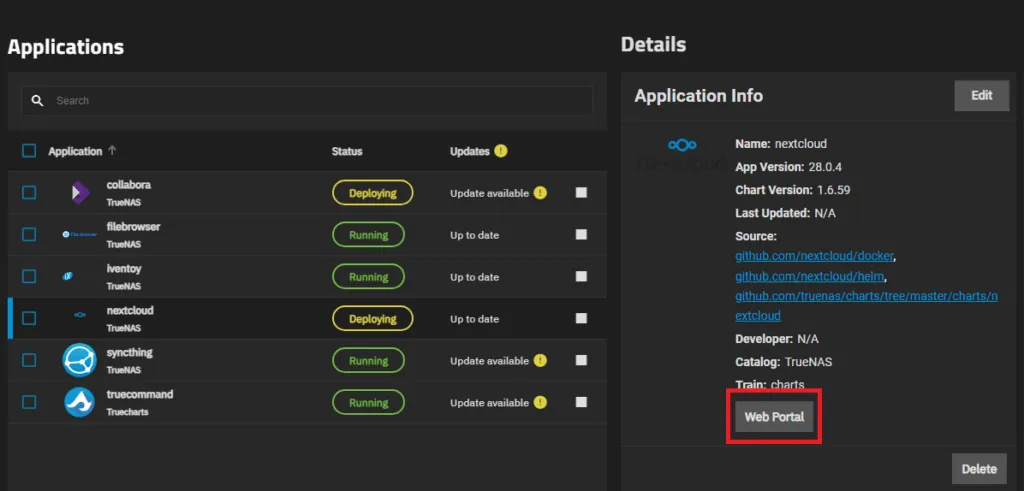Open the github.com/nextcloud/helm link

pyautogui.click(x=809, y=276)
